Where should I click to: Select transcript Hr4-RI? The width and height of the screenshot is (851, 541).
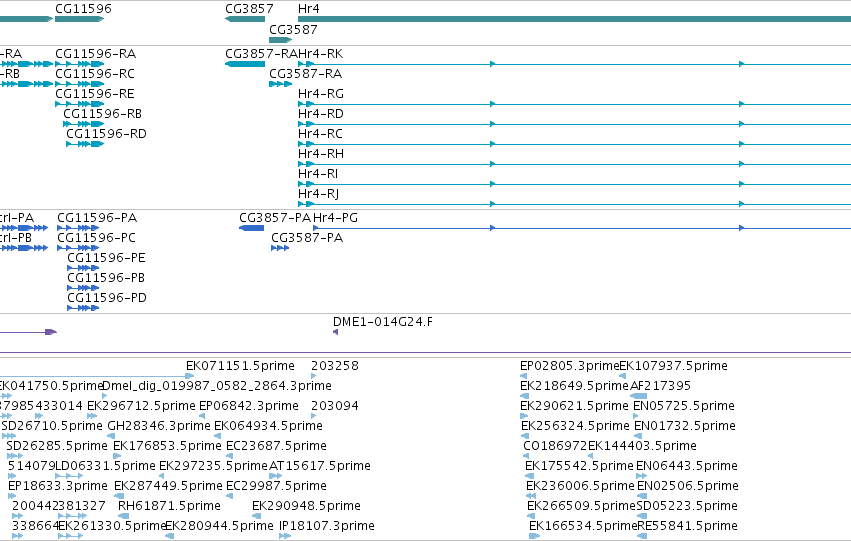318,174
